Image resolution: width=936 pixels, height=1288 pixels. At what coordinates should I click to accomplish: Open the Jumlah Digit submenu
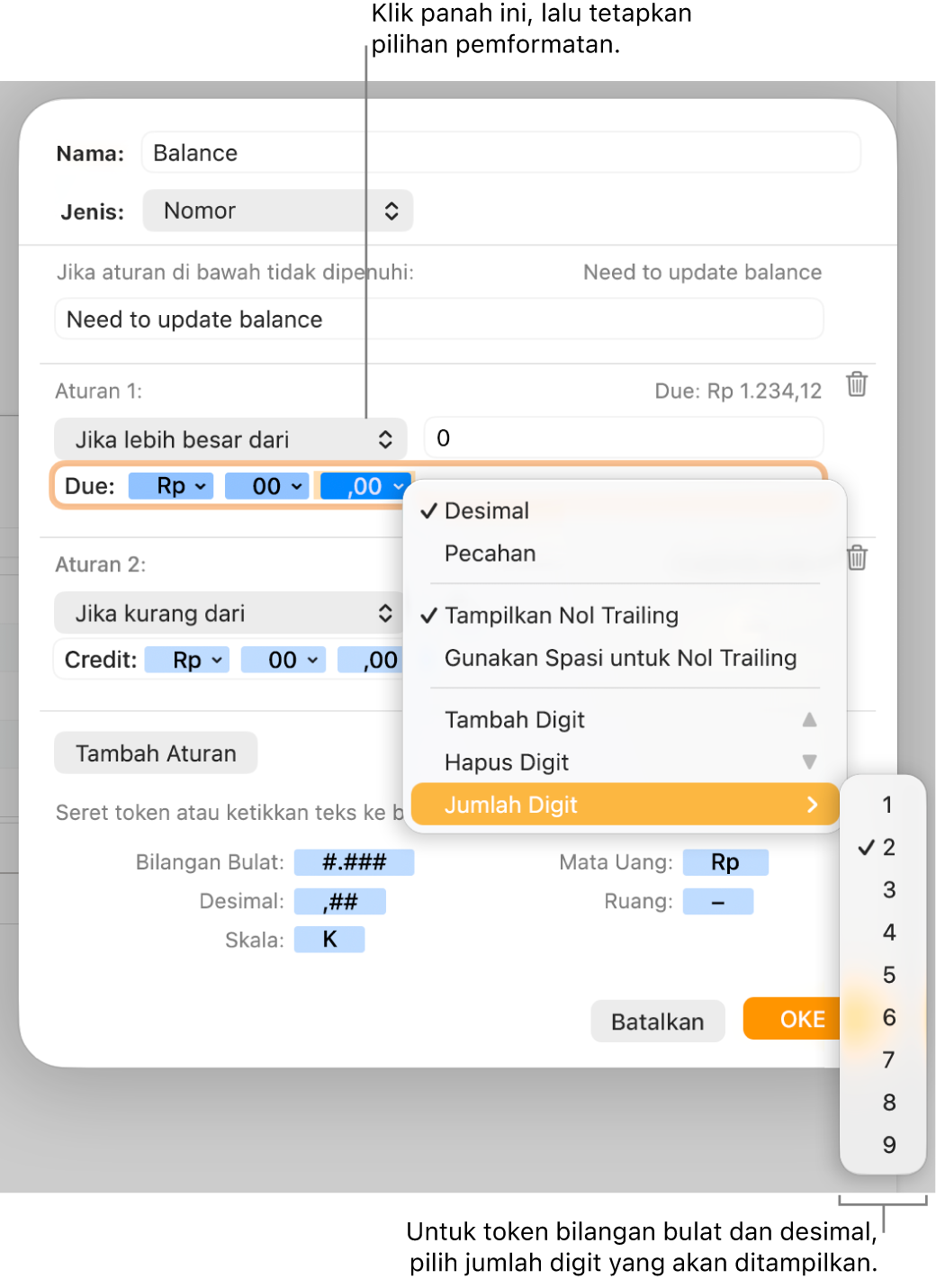tap(625, 805)
